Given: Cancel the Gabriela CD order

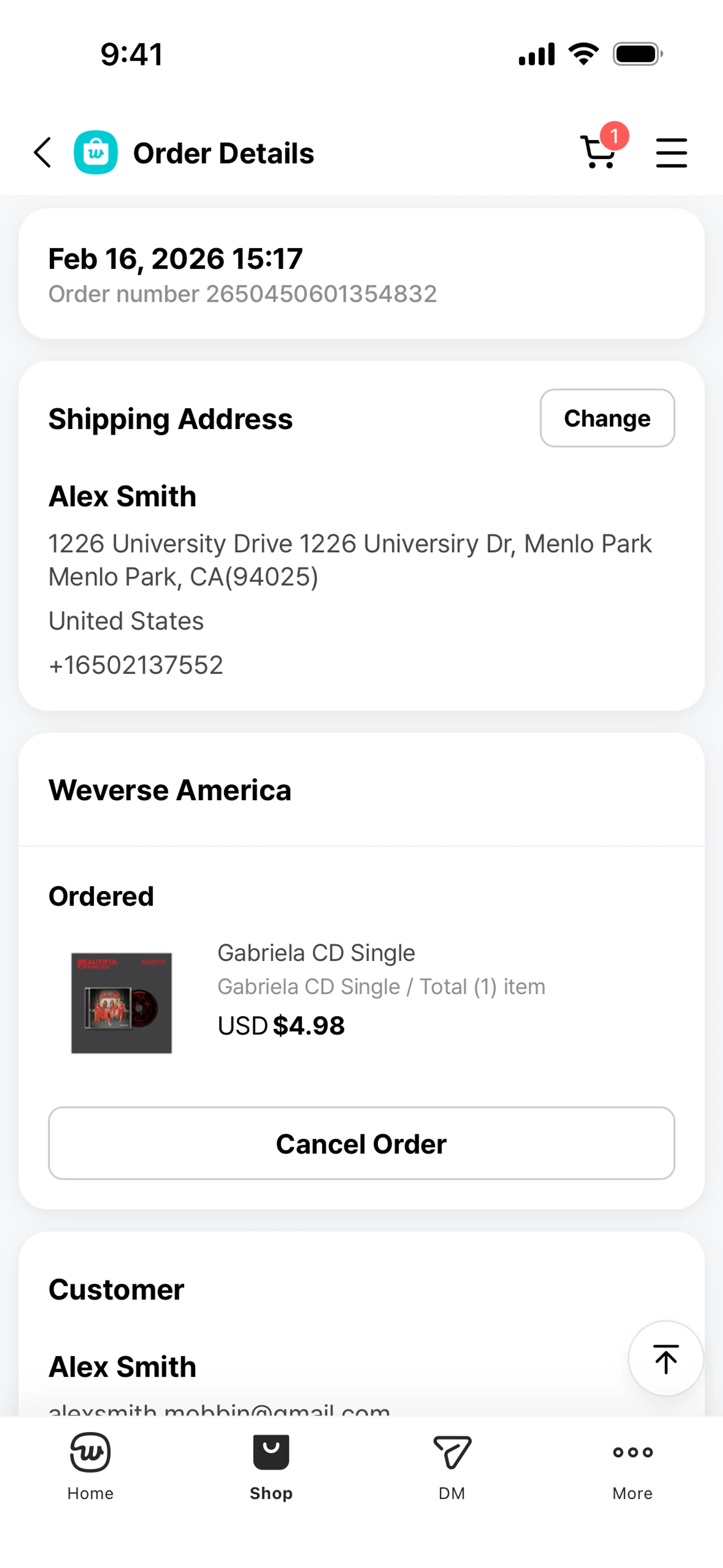Looking at the screenshot, I should 361,1143.
